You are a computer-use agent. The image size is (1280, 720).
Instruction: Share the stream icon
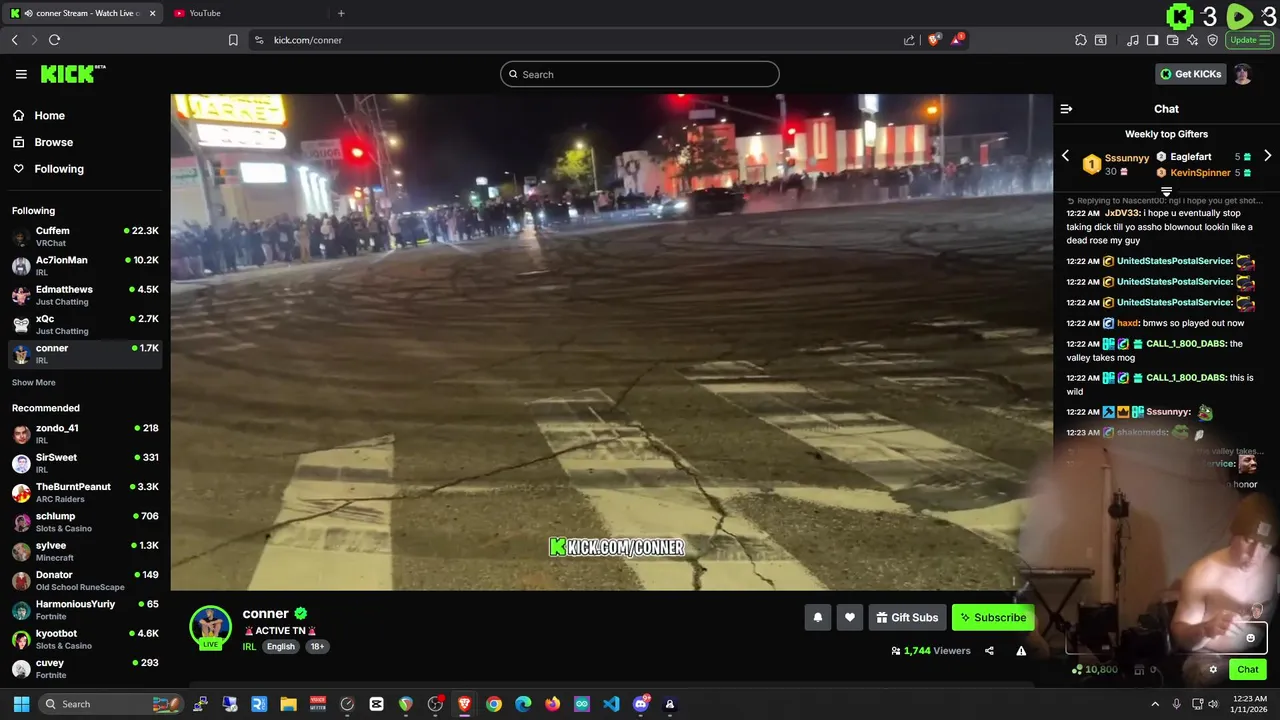989,651
